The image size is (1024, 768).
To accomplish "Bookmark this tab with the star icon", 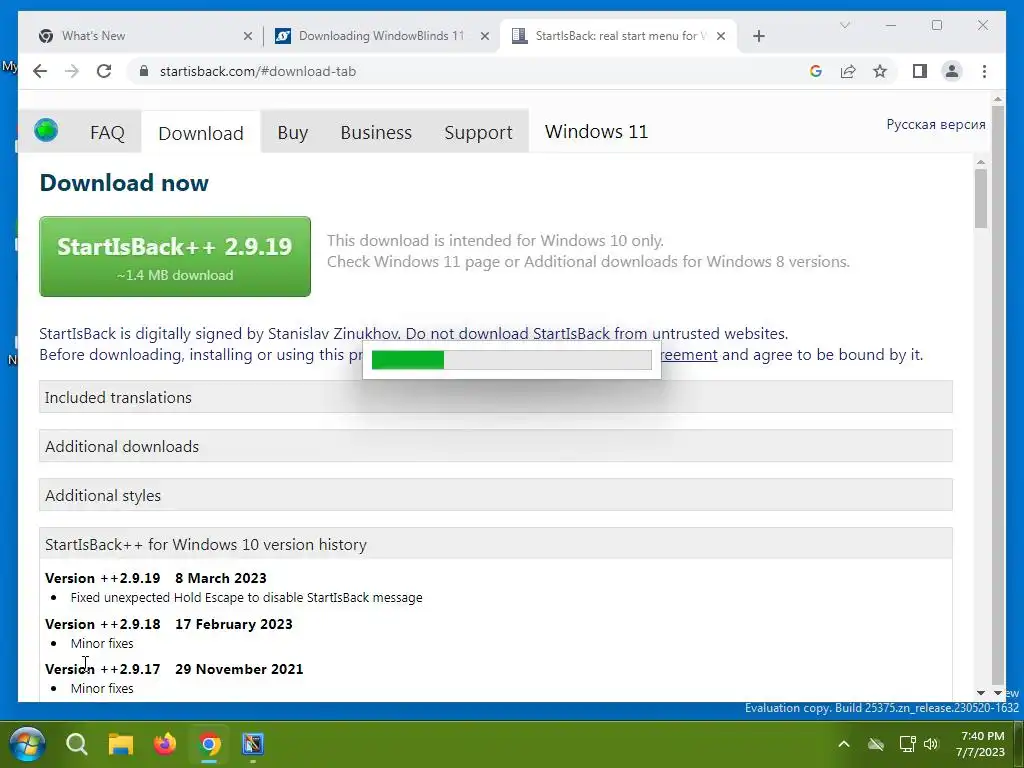I will point(880,71).
